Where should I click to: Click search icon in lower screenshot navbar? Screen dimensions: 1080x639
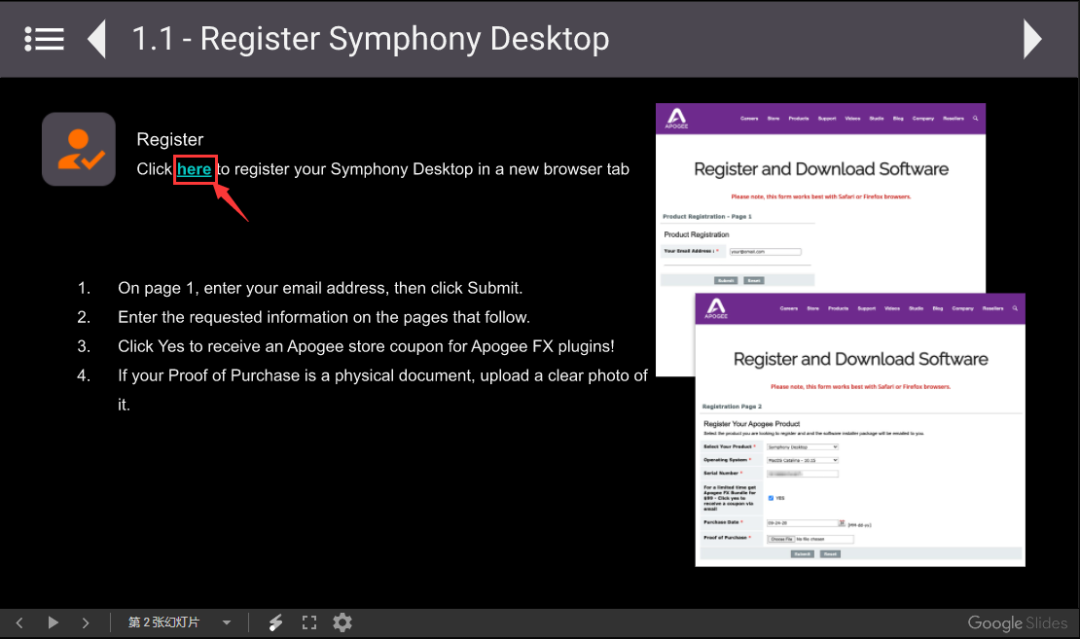click(1015, 308)
